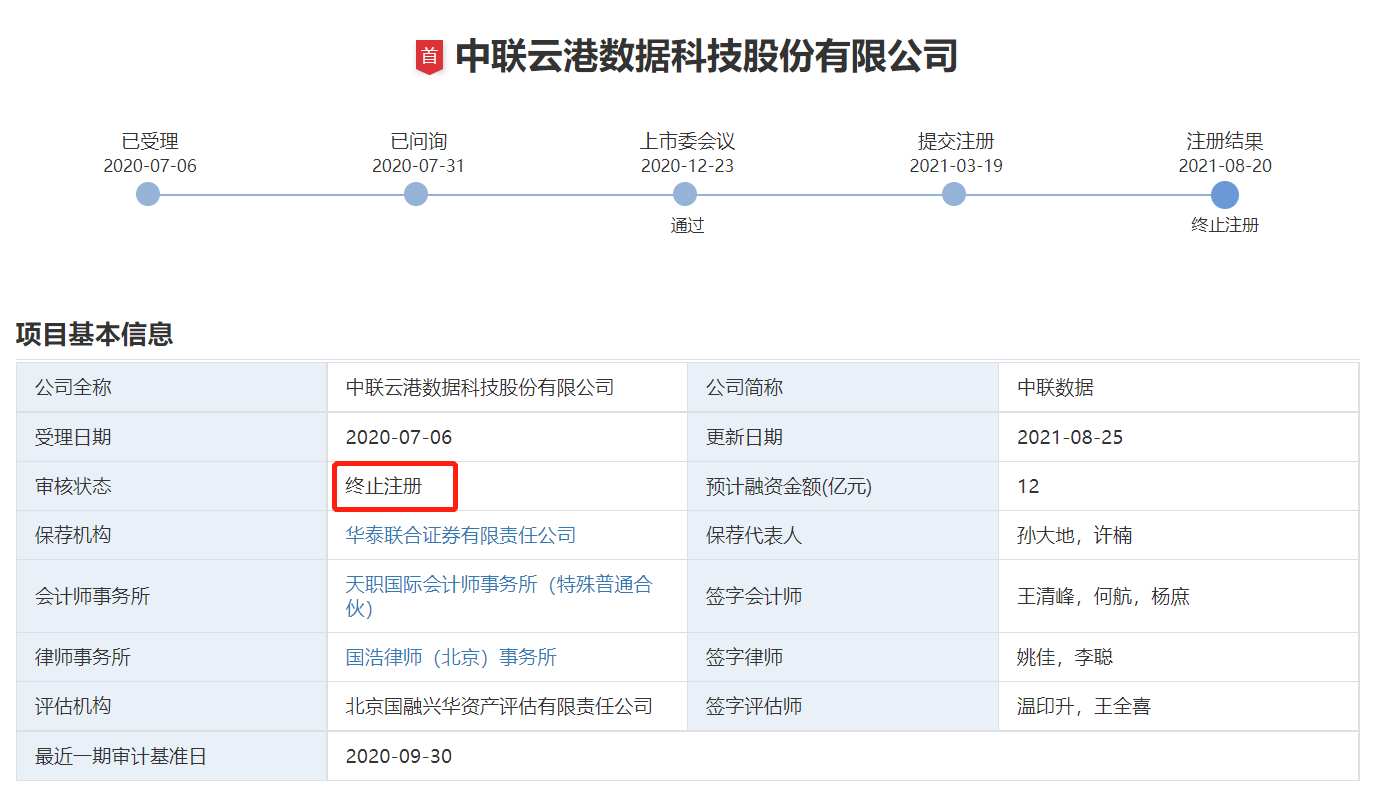Click the 提交注册 timeline node circle
The image size is (1389, 789).
(954, 194)
